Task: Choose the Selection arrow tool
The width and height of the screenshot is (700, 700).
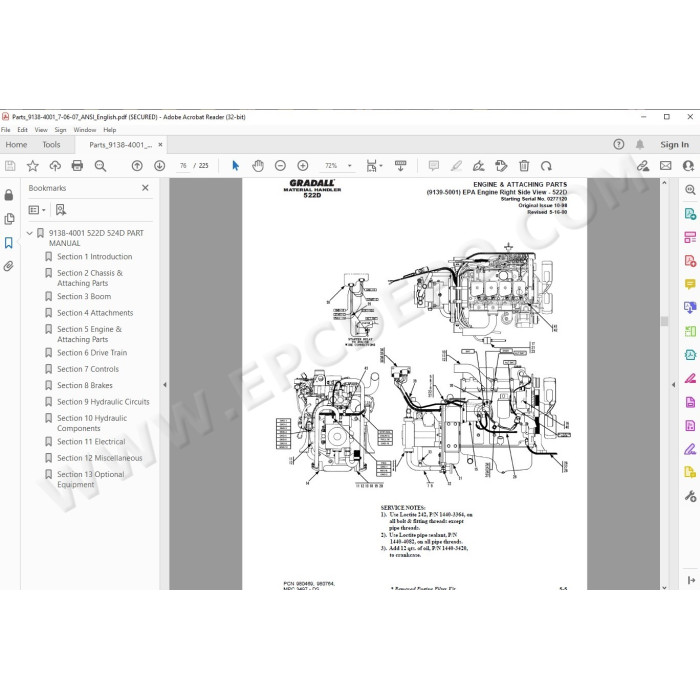Action: pos(235,166)
